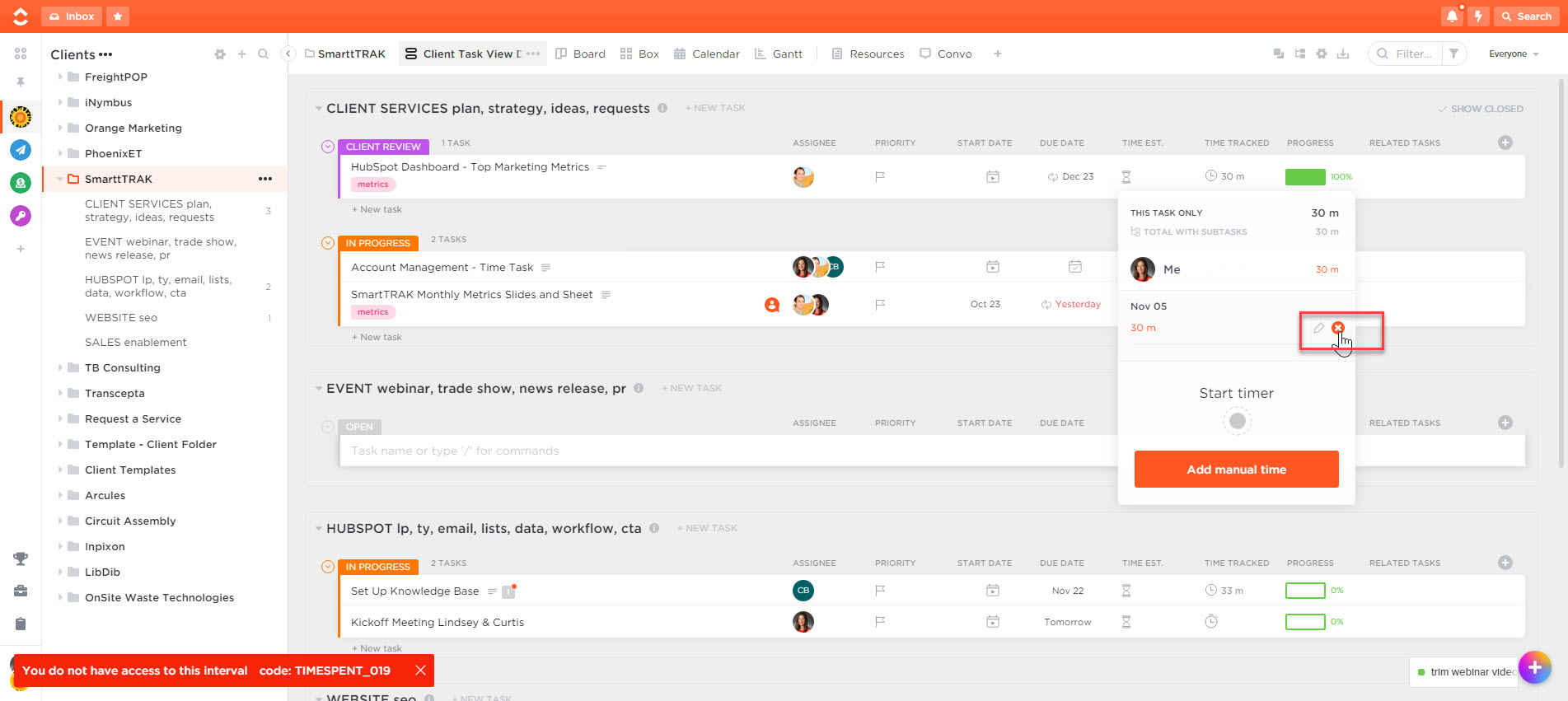The width and height of the screenshot is (1568, 701).
Task: Click the 100% progress bar for HubSpot Dashboard
Action: (x=1305, y=176)
